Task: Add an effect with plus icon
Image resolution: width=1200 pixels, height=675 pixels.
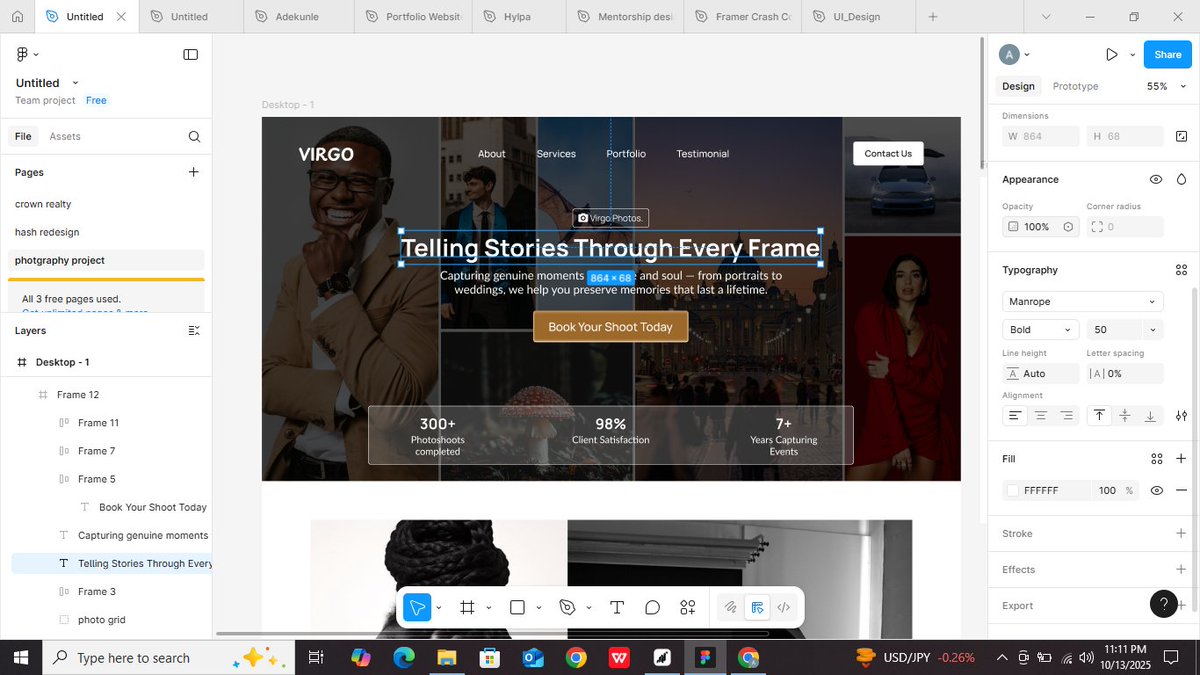Action: (1181, 569)
